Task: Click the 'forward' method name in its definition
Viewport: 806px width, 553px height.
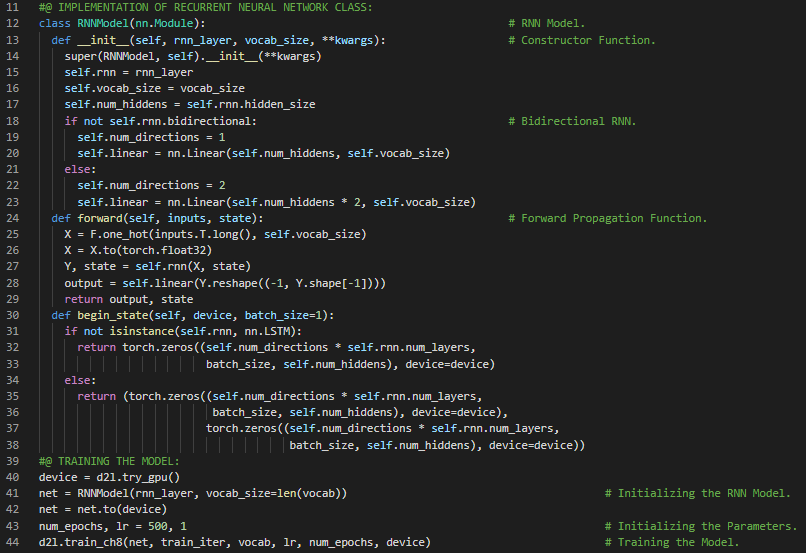Action: tap(98, 218)
